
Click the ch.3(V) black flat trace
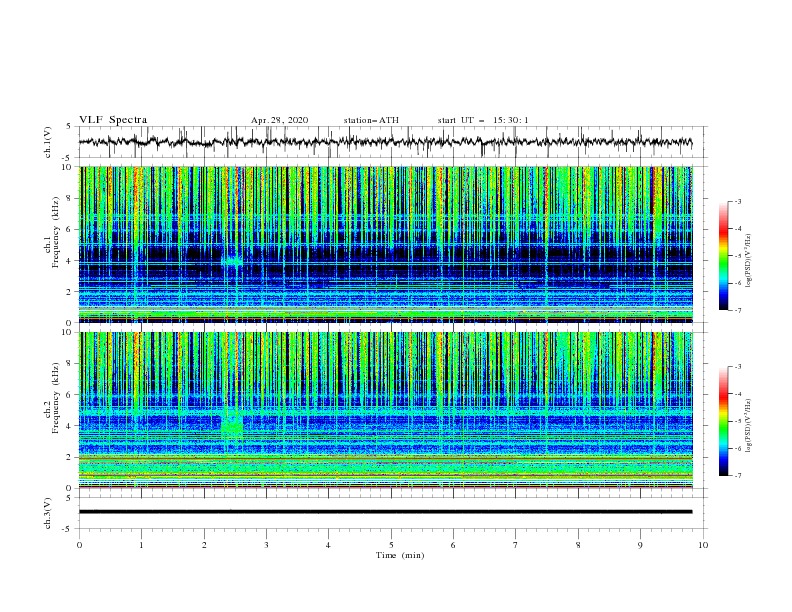pyautogui.click(x=385, y=512)
